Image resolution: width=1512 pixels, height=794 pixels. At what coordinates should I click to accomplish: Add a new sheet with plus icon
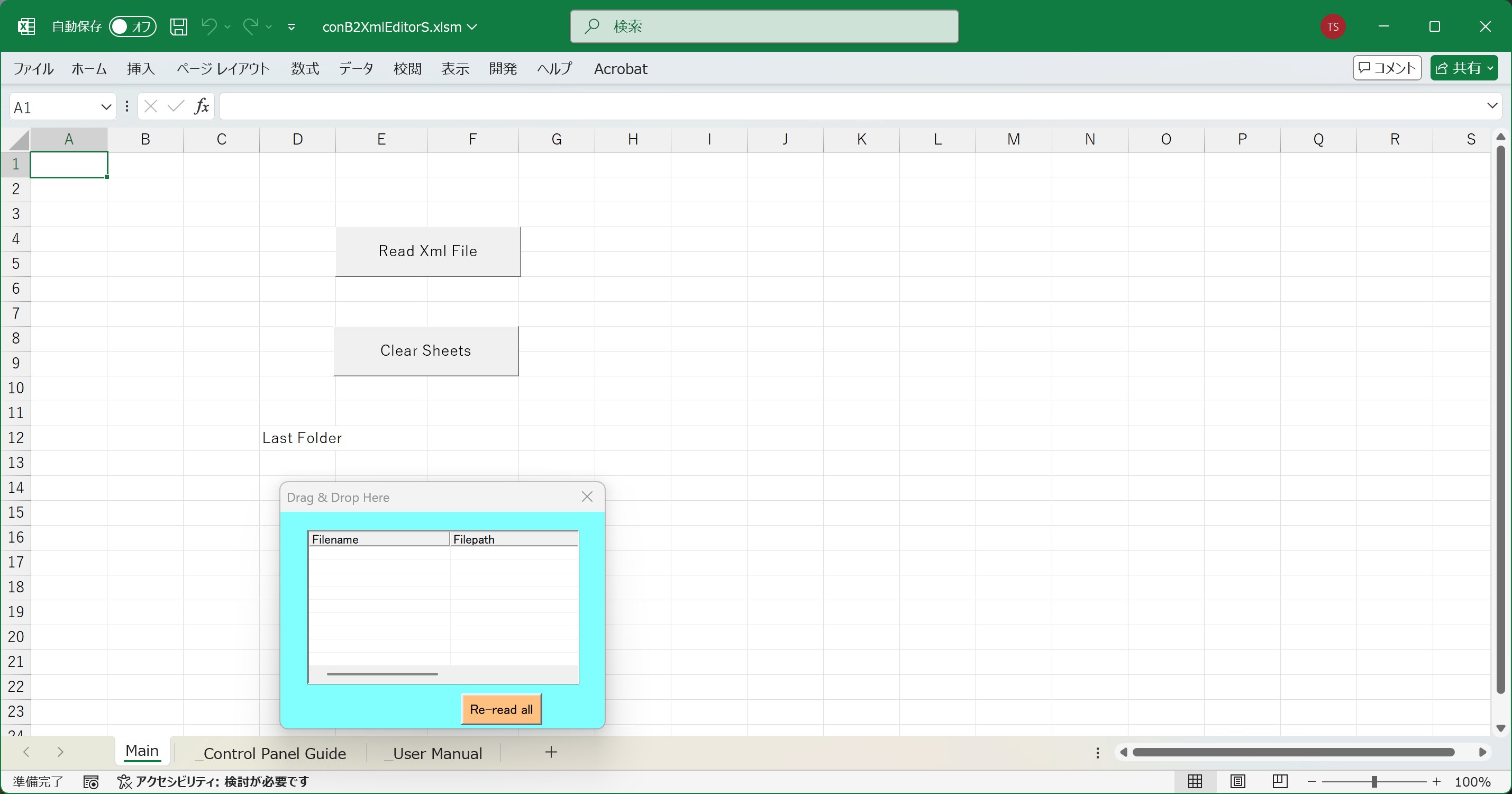pyautogui.click(x=551, y=752)
